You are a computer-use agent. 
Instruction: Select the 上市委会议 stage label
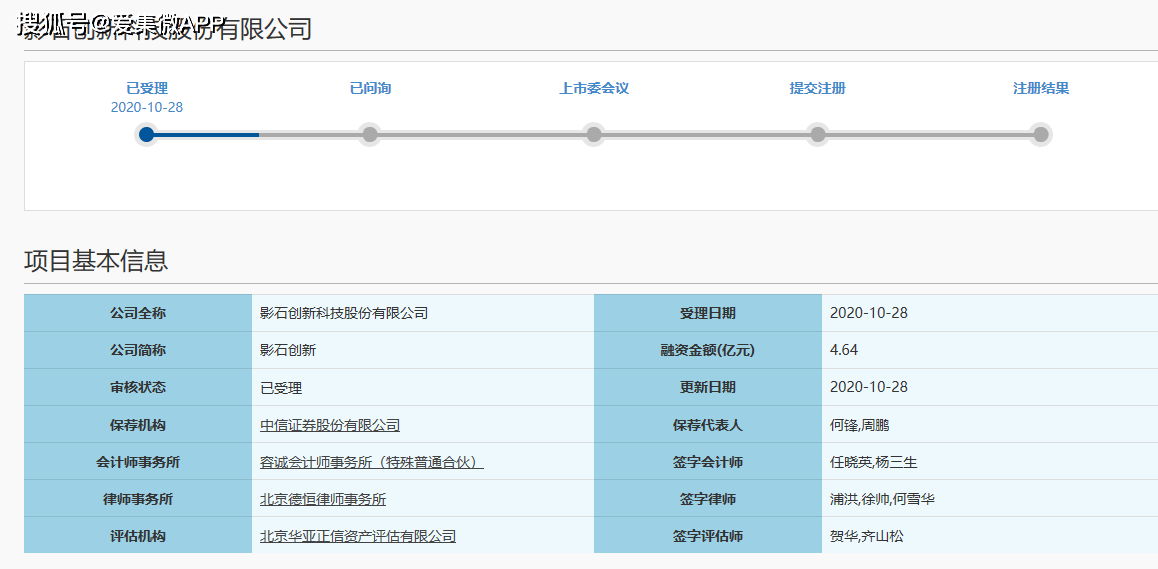(594, 89)
